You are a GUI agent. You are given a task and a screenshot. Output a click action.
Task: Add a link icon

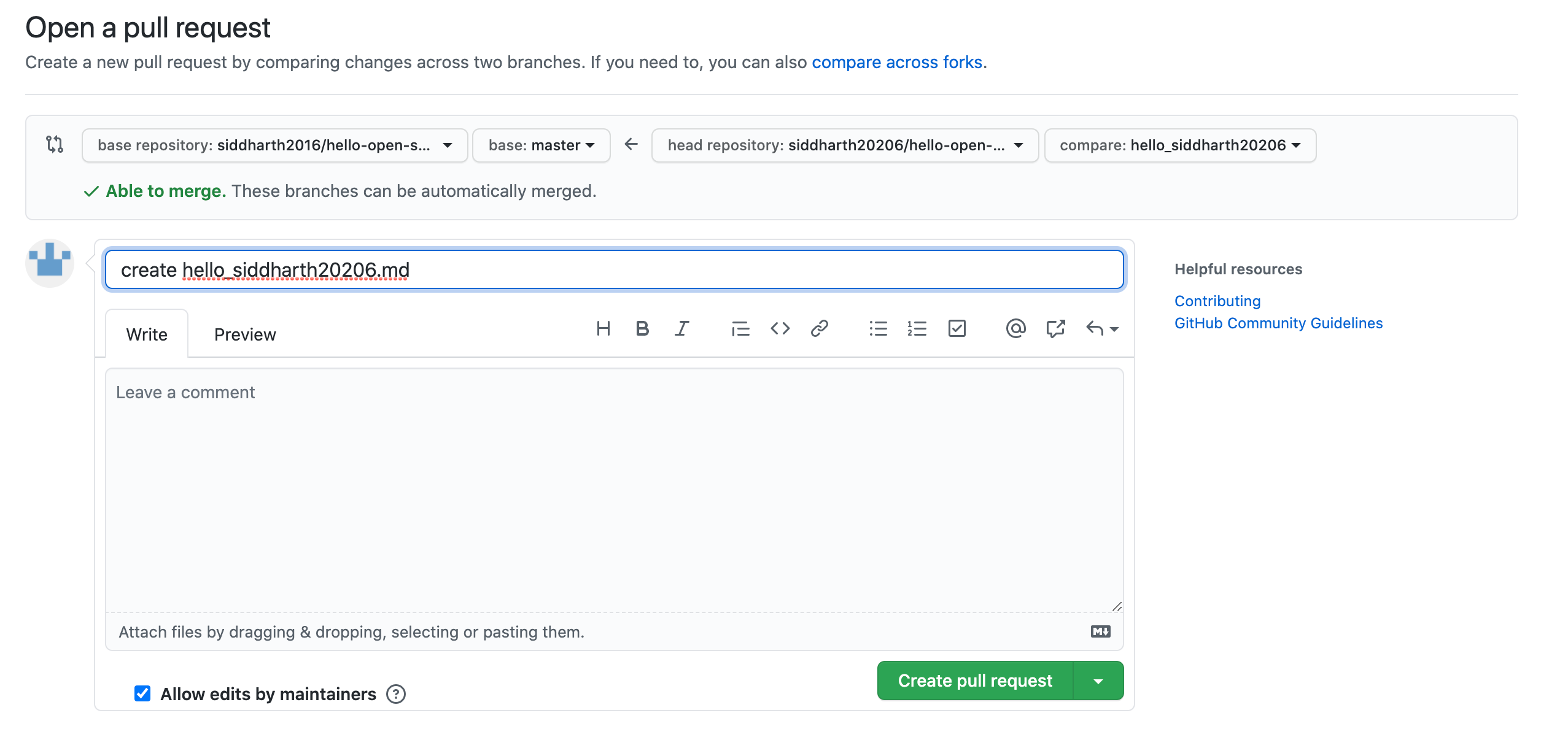click(819, 329)
